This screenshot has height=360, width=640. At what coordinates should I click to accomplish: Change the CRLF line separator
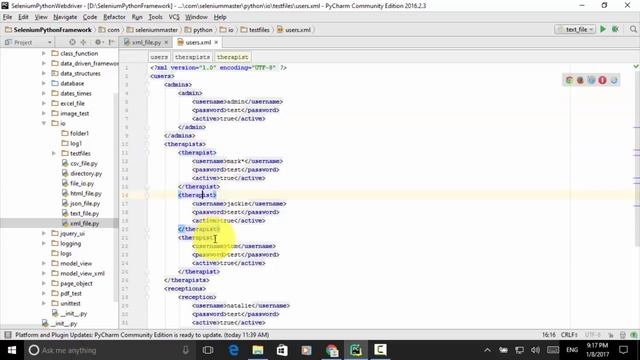[x=569, y=335]
